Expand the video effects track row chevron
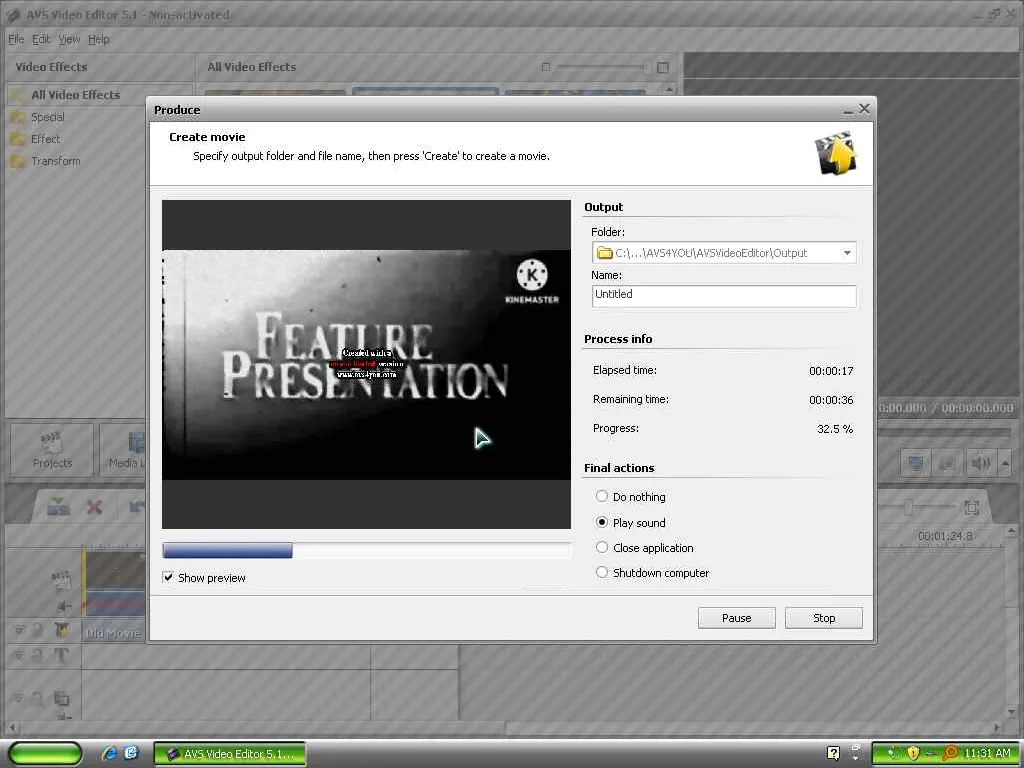The width and height of the screenshot is (1024, 768). click(x=19, y=630)
